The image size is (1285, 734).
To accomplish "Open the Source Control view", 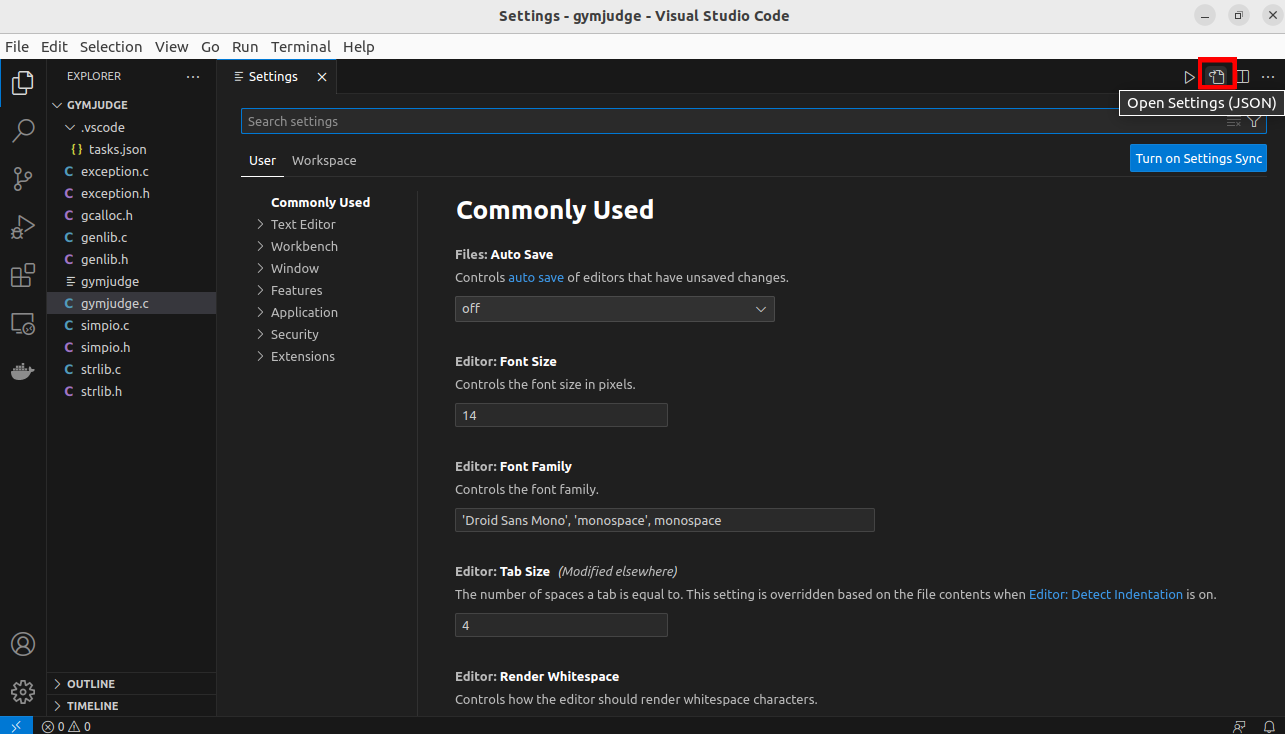I will point(22,179).
